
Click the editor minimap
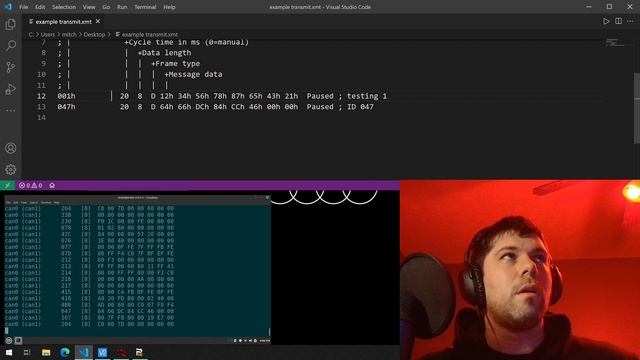[614, 42]
